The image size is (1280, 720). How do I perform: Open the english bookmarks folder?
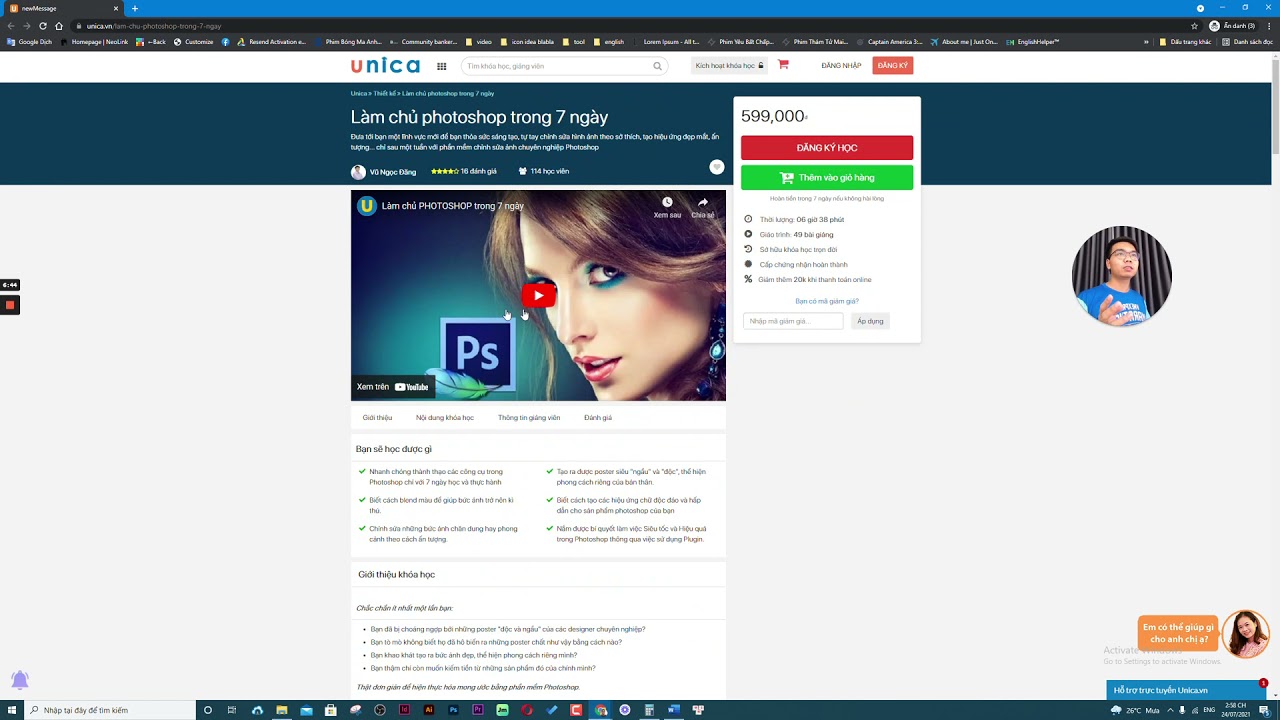tap(609, 42)
